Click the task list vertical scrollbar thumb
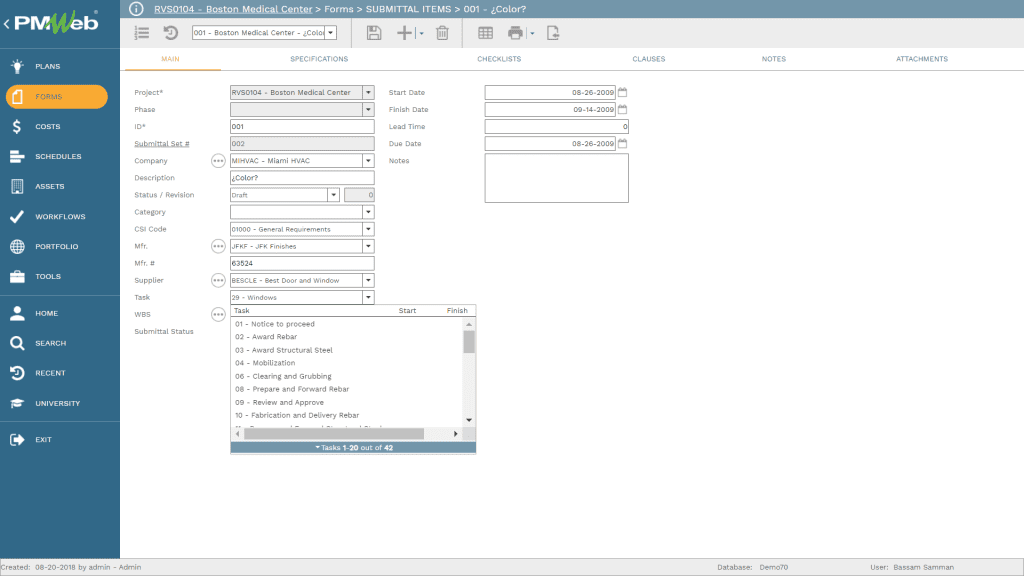 pyautogui.click(x=469, y=342)
